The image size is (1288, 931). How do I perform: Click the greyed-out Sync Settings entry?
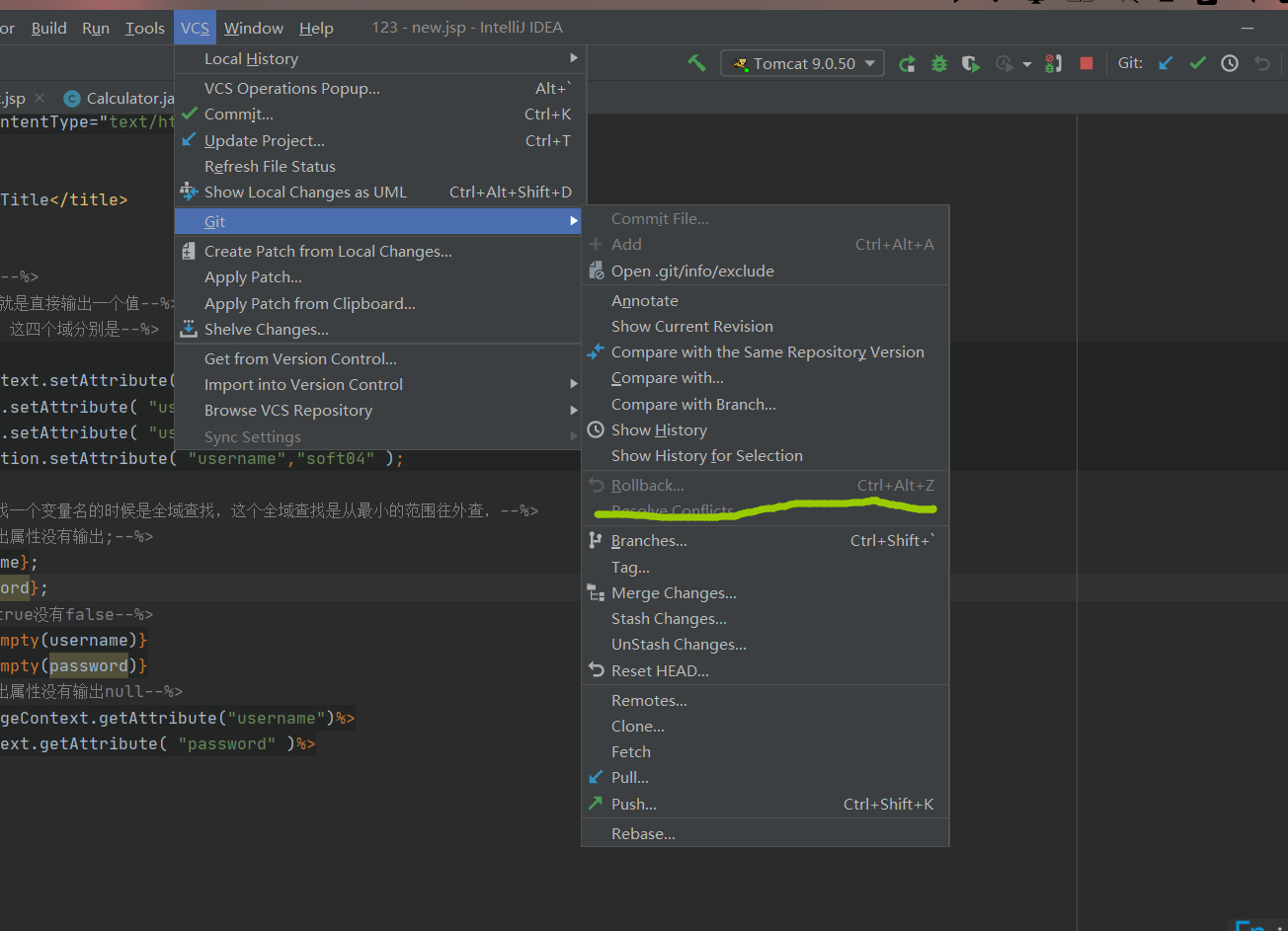380,436
